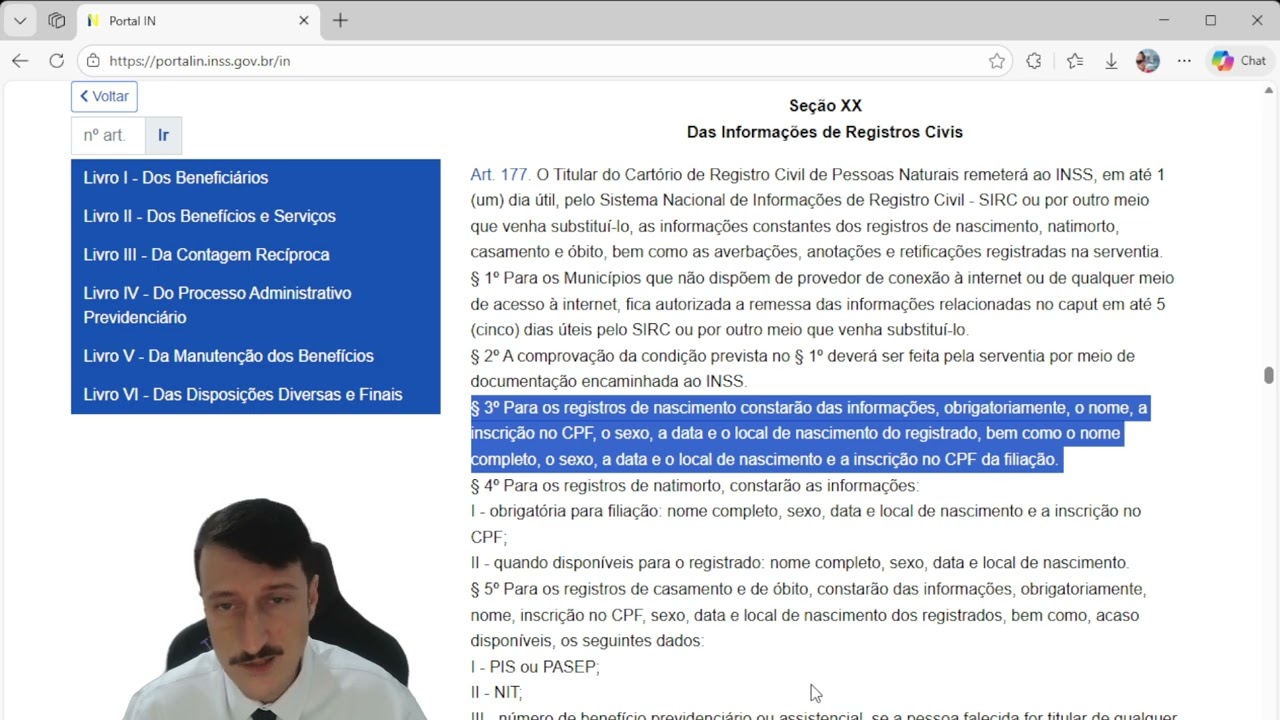The height and width of the screenshot is (720, 1280).
Task: Go back with the Voltar button
Action: 104,97
